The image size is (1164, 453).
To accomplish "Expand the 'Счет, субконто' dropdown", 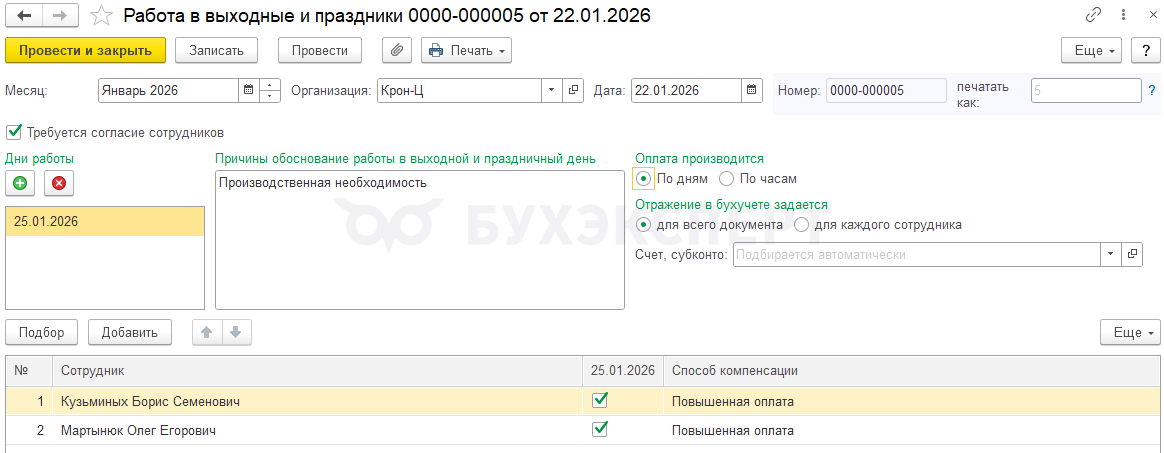I will [x=1111, y=255].
